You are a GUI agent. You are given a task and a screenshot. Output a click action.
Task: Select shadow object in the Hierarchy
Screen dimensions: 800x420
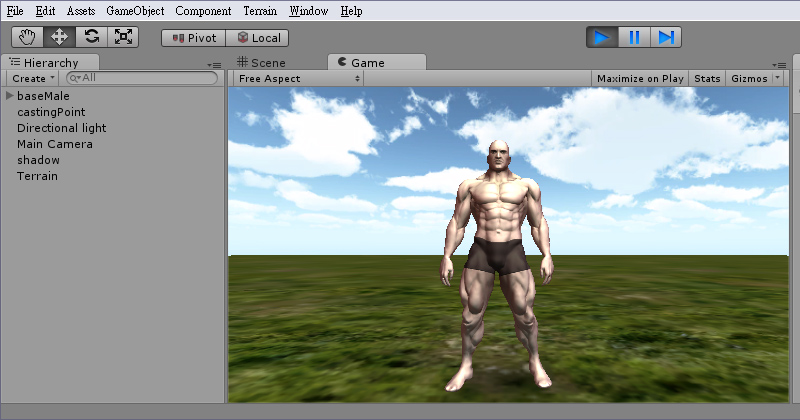tap(38, 160)
